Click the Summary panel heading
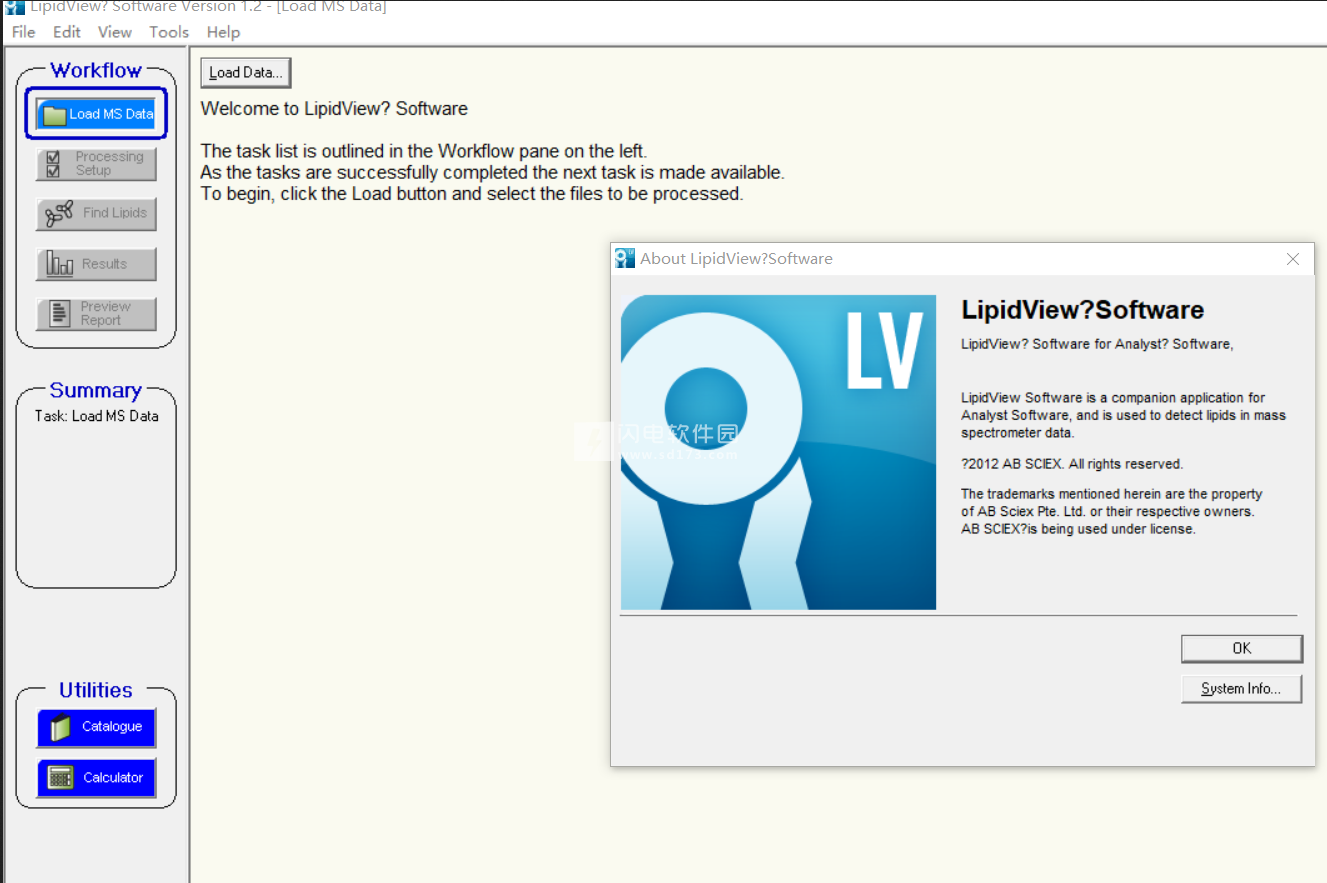 click(x=96, y=391)
